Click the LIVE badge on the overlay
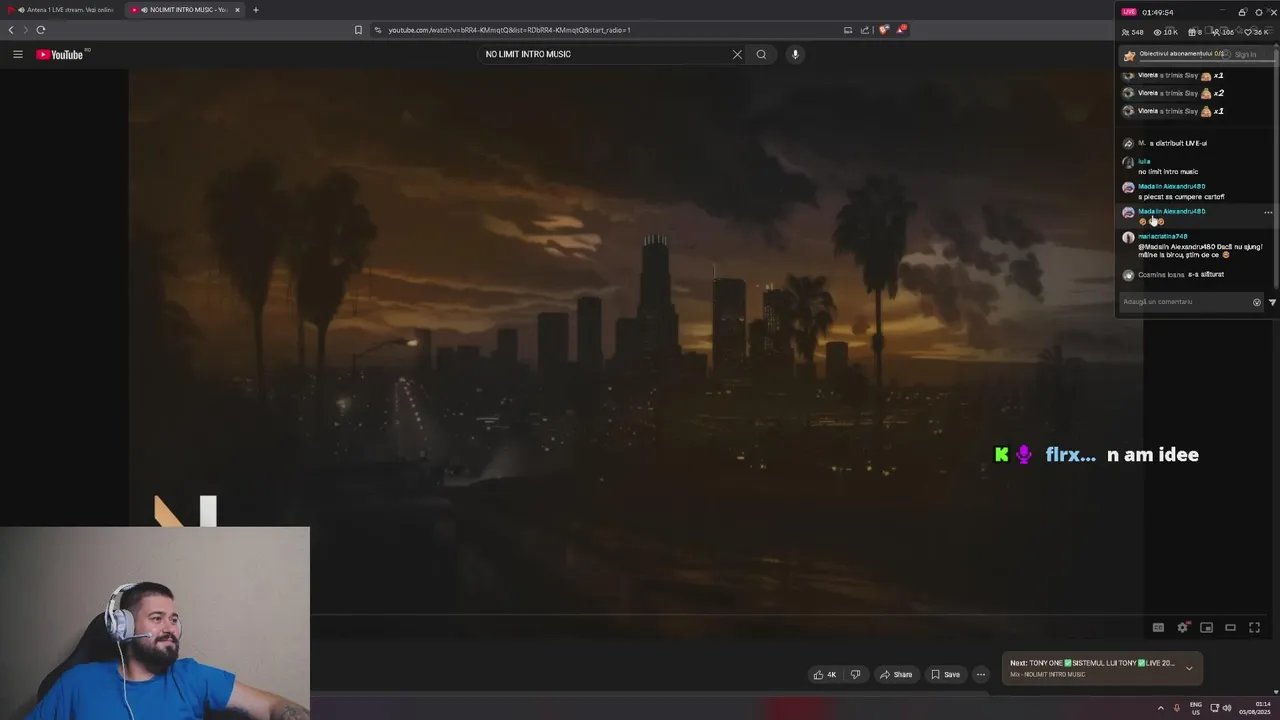Screen dimensions: 1280x720 click(1129, 12)
